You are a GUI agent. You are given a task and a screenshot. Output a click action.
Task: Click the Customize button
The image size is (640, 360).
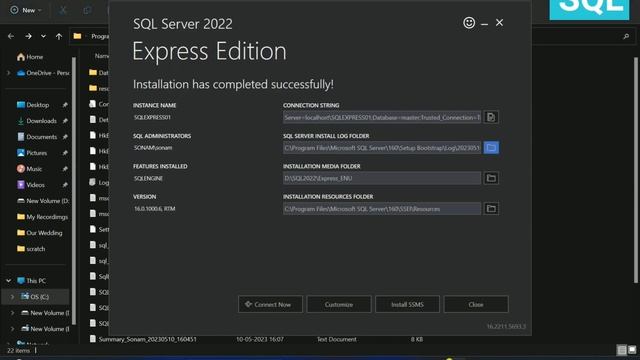point(339,304)
